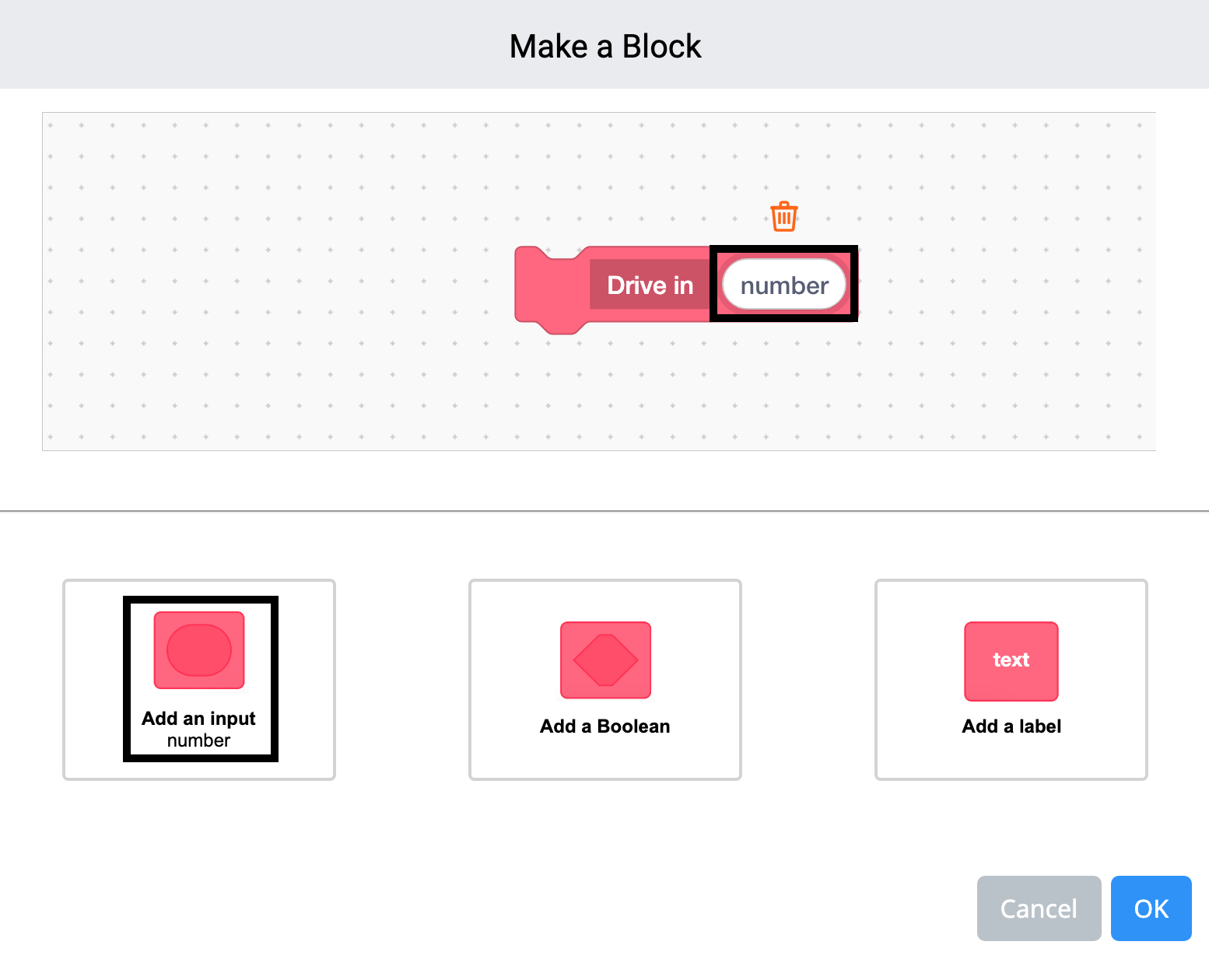Click the "Add a Boolean" caption text

click(604, 726)
